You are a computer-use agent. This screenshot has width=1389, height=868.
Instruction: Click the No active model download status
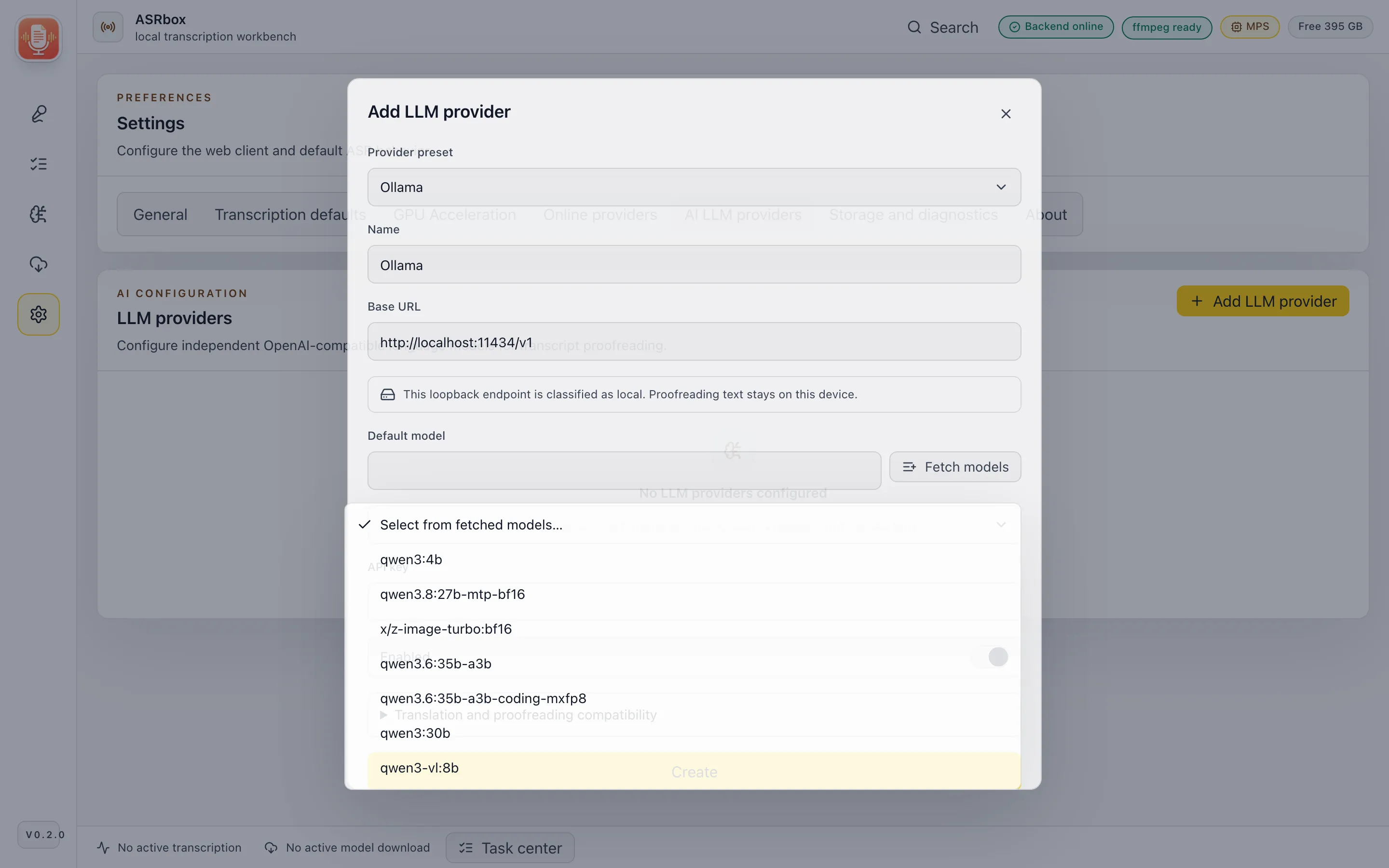point(347,848)
